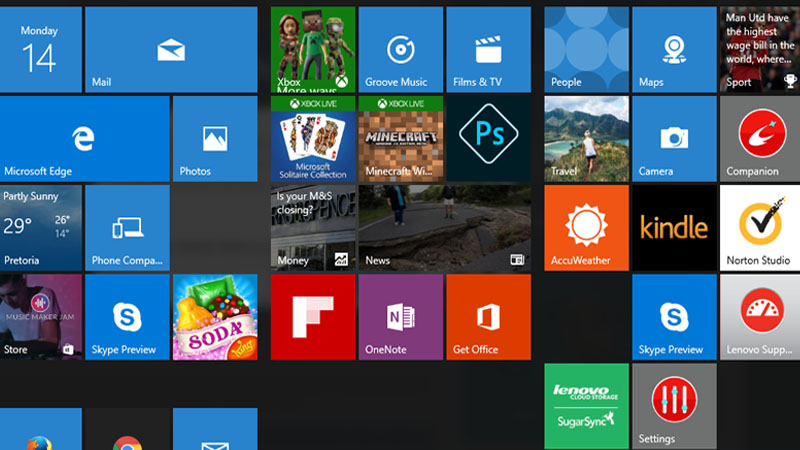The width and height of the screenshot is (800, 450).
Task: Open Films & TV tile
Action: (488, 49)
